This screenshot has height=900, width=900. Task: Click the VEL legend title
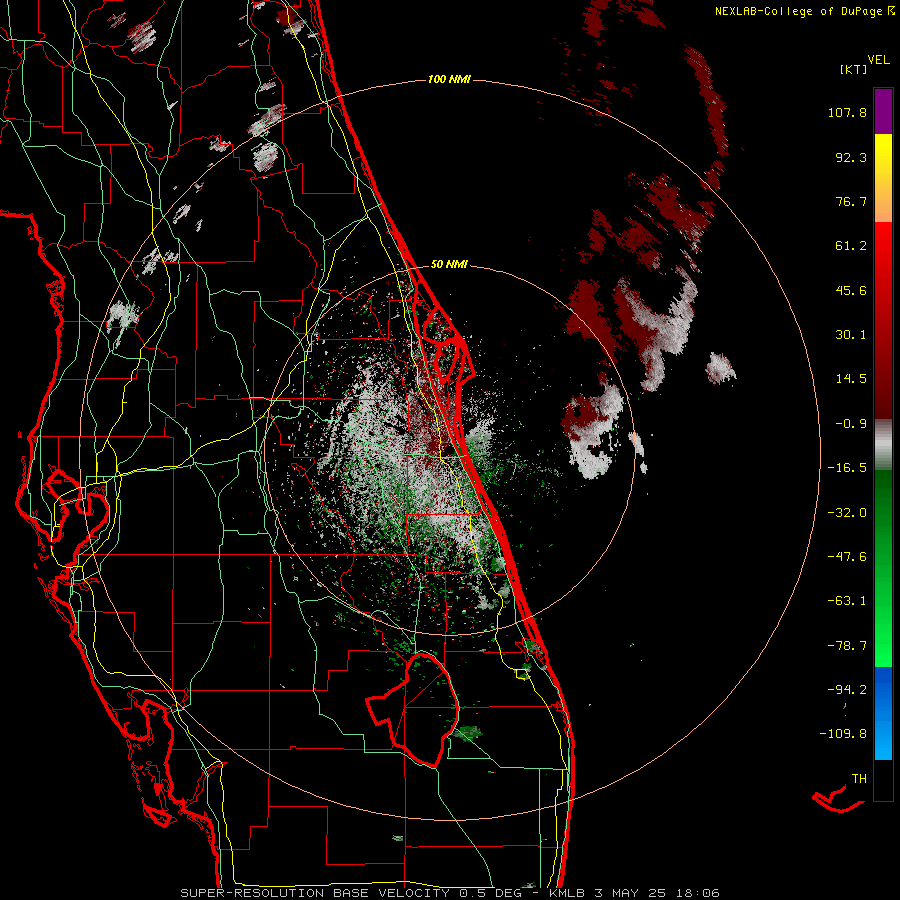point(878,59)
